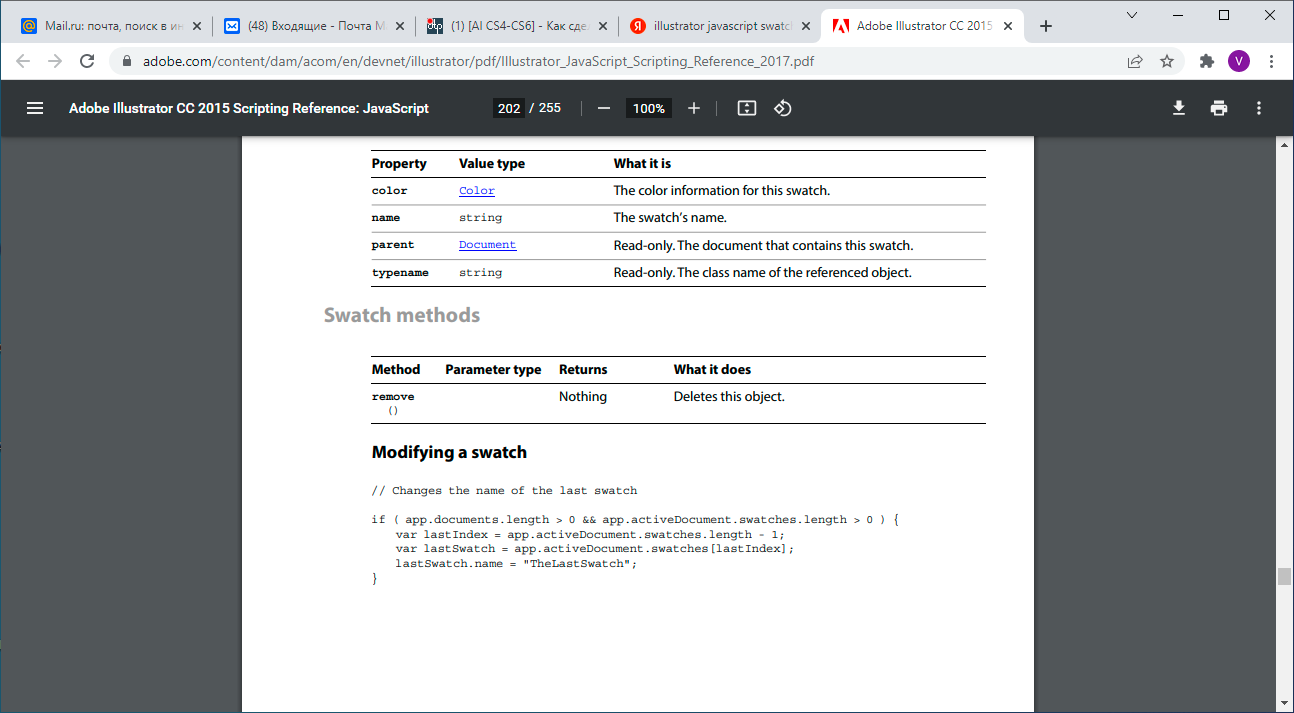Open the tab search chevron
The height and width of the screenshot is (713, 1294).
pyautogui.click(x=1132, y=15)
